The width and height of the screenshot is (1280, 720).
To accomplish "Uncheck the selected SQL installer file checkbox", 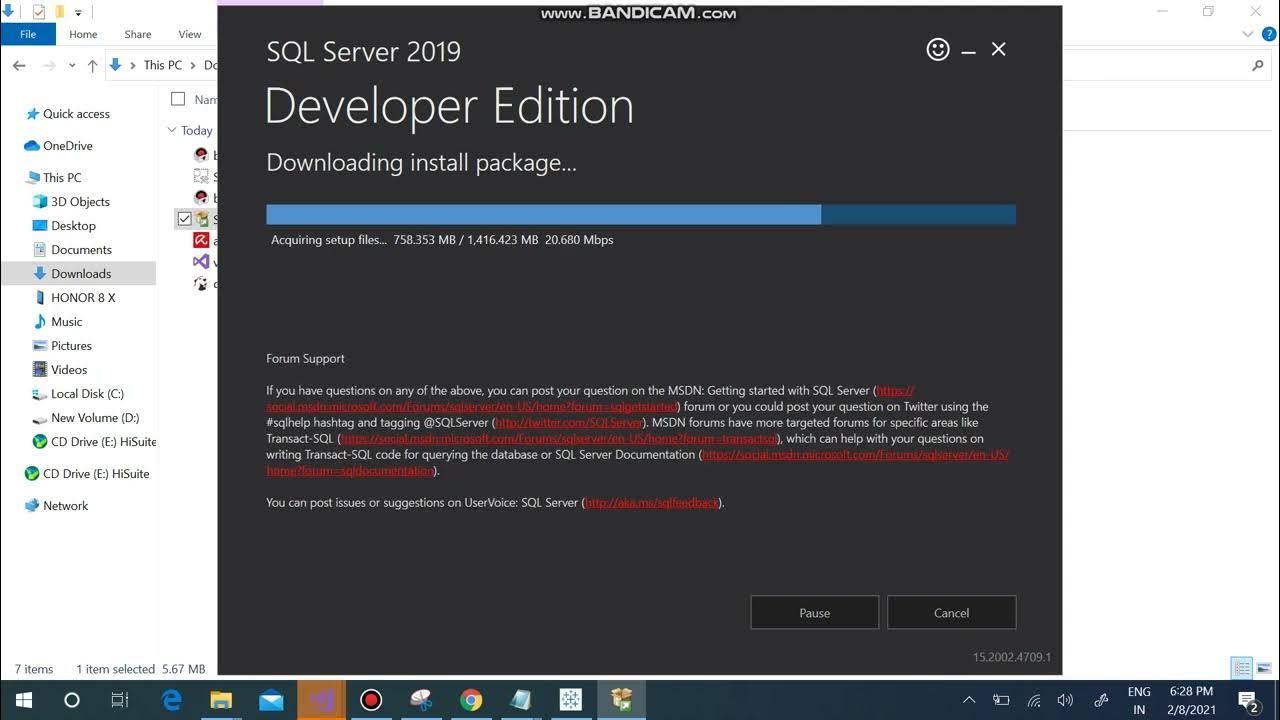I will point(184,219).
